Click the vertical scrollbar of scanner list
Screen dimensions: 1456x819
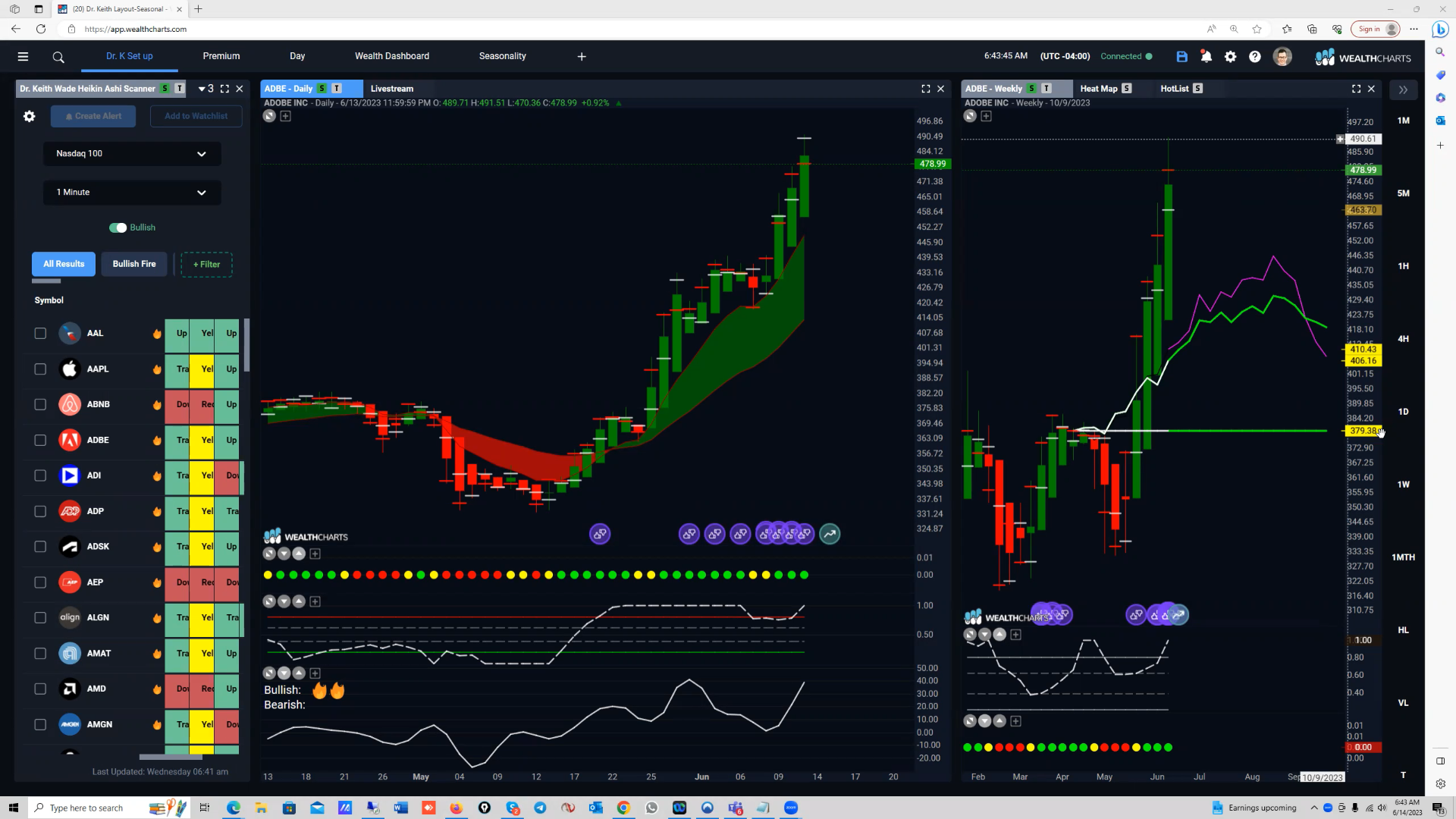[246, 345]
